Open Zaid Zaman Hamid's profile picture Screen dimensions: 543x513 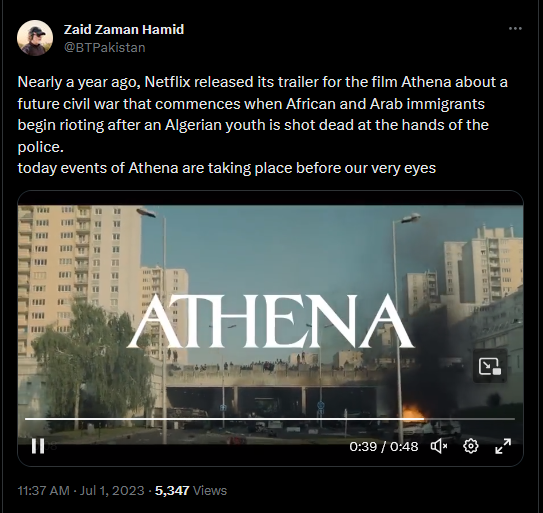(35, 38)
